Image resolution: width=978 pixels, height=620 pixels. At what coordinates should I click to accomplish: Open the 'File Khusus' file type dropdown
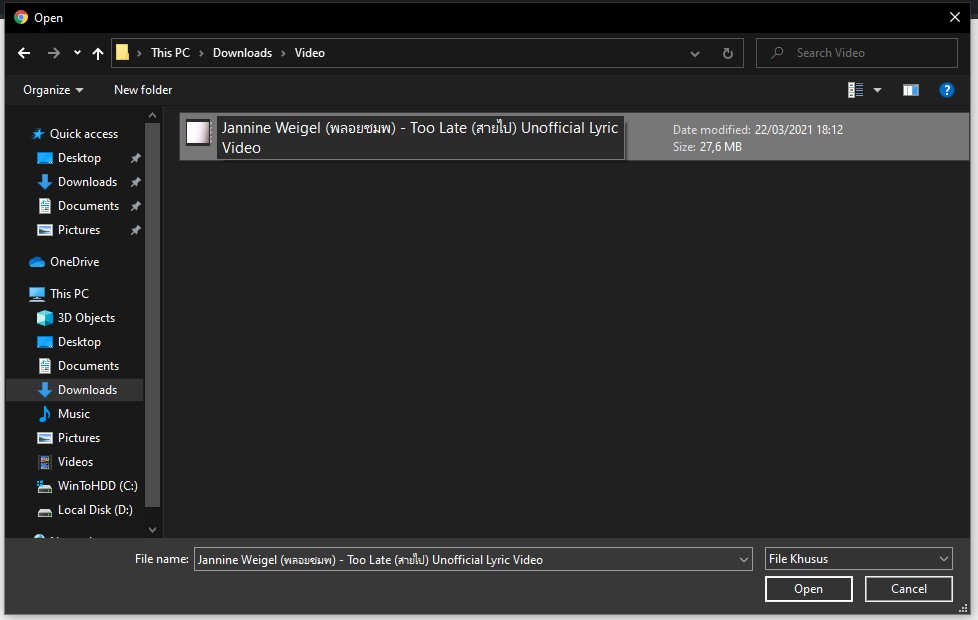(x=858, y=559)
